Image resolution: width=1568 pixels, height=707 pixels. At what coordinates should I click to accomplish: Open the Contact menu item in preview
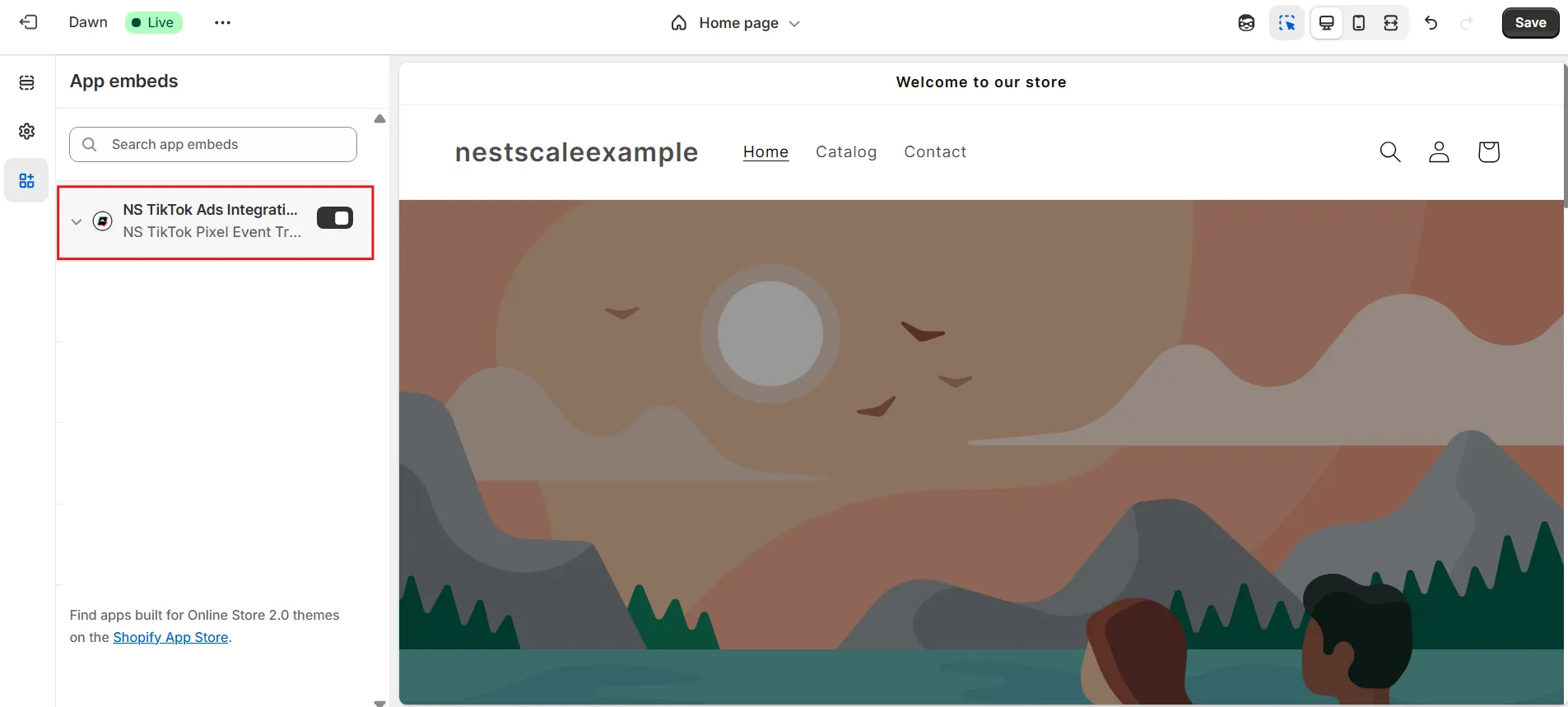click(935, 151)
